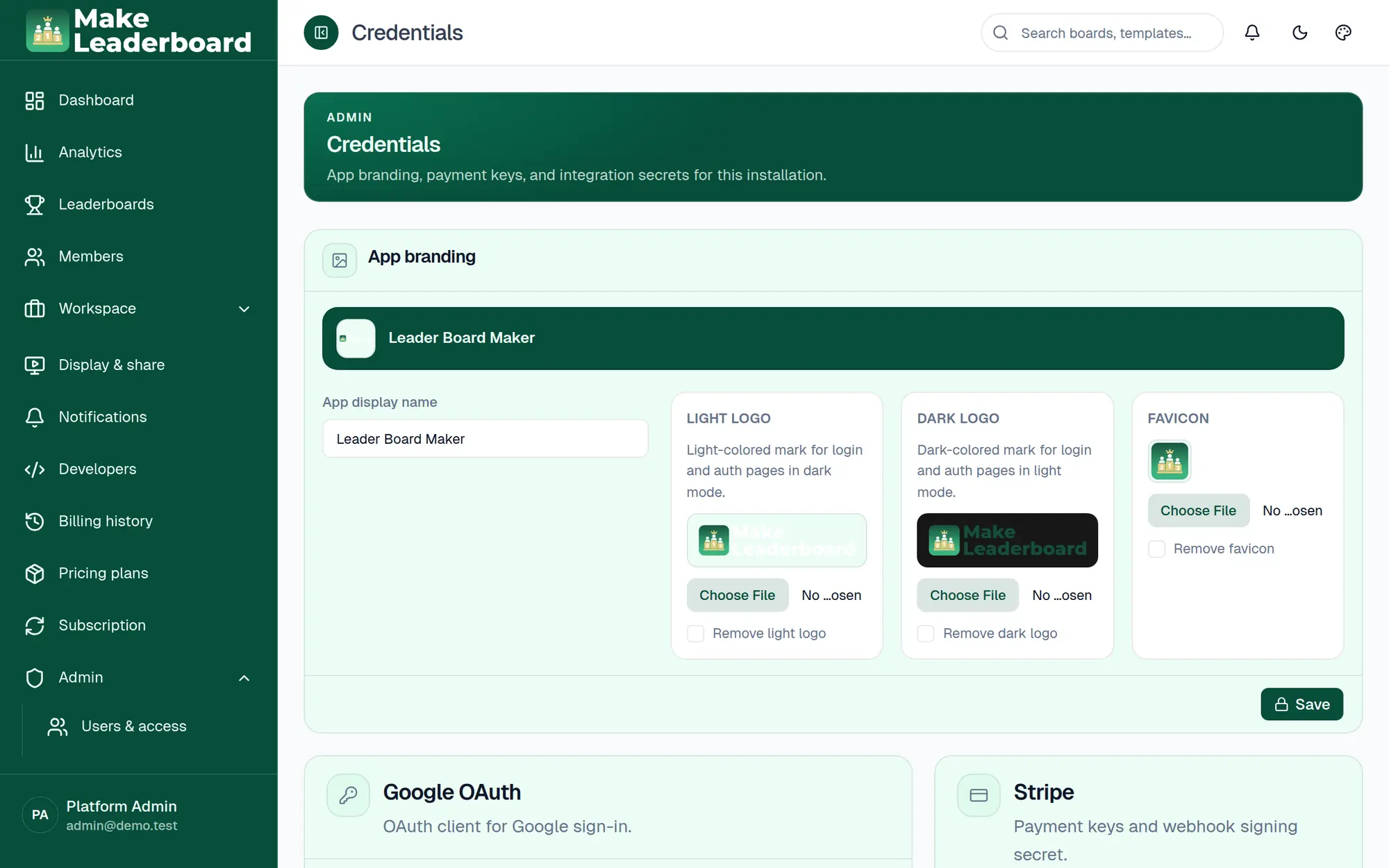Click the dark logo preview image
The image size is (1389, 868).
(x=1007, y=540)
